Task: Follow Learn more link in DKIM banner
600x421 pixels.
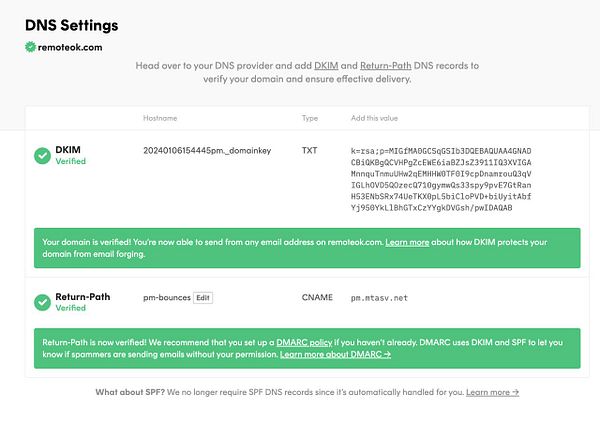Action: pyautogui.click(x=407, y=242)
